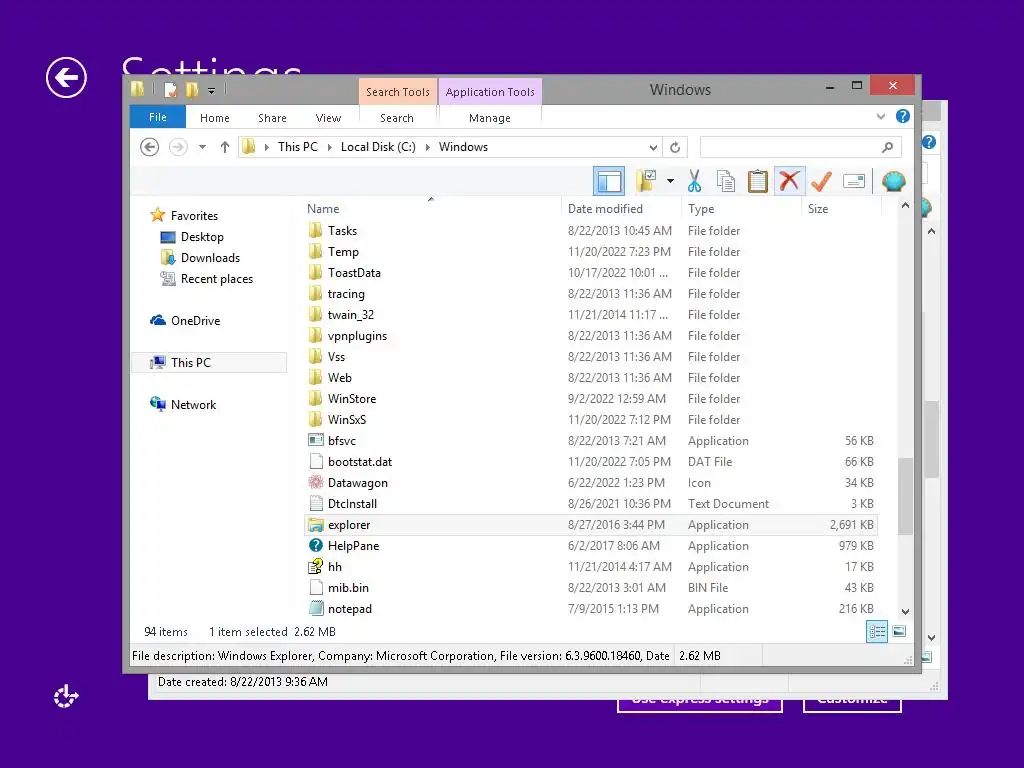Open the Share ribbon tab
Viewport: 1024px width, 768px height.
tap(272, 118)
